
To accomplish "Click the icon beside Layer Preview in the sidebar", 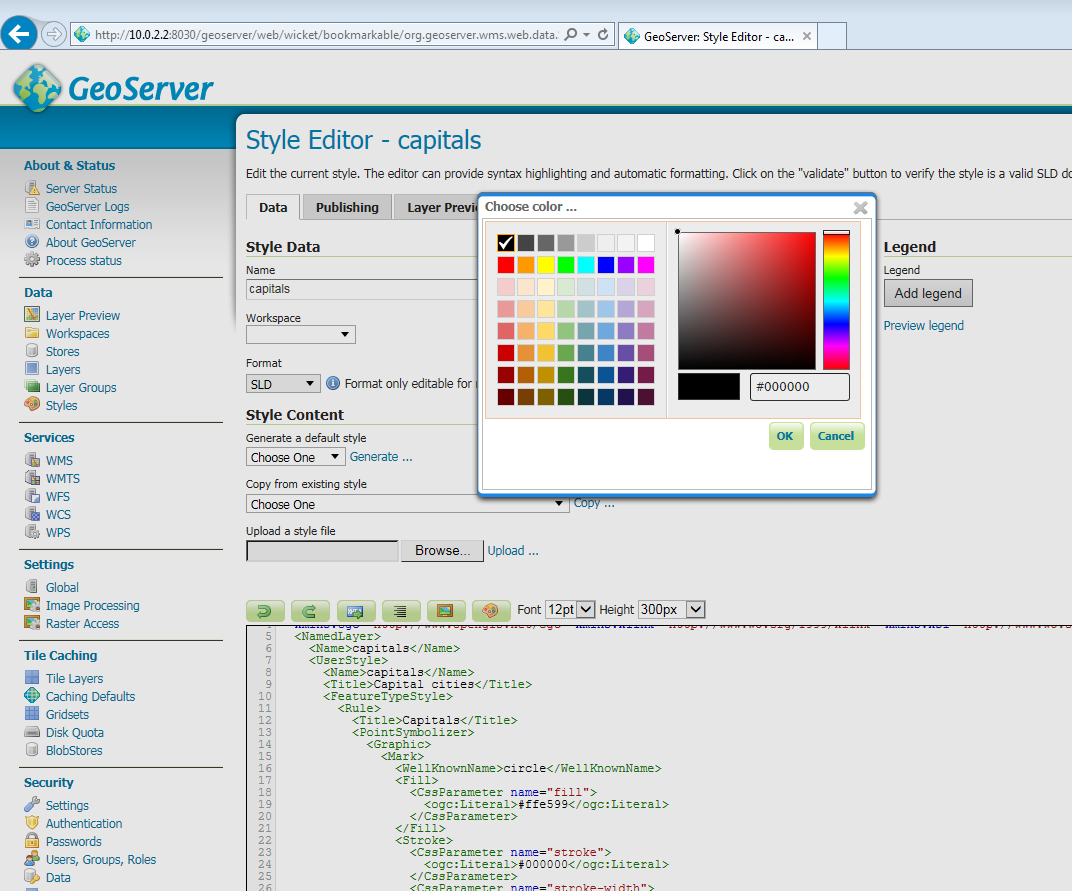I will (32, 315).
